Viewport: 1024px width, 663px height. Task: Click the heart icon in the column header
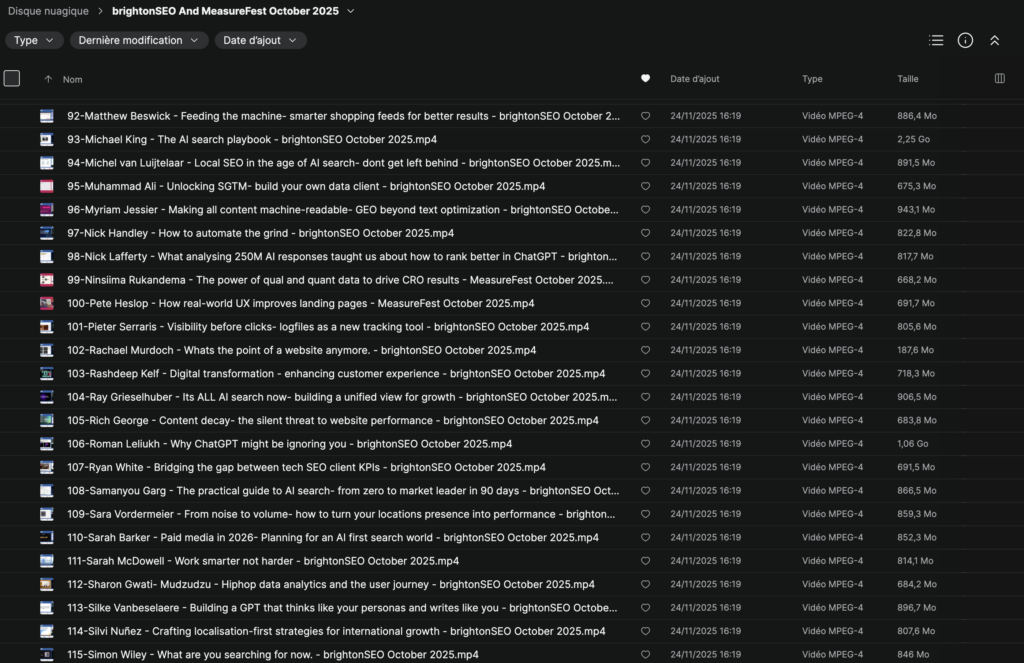645,79
